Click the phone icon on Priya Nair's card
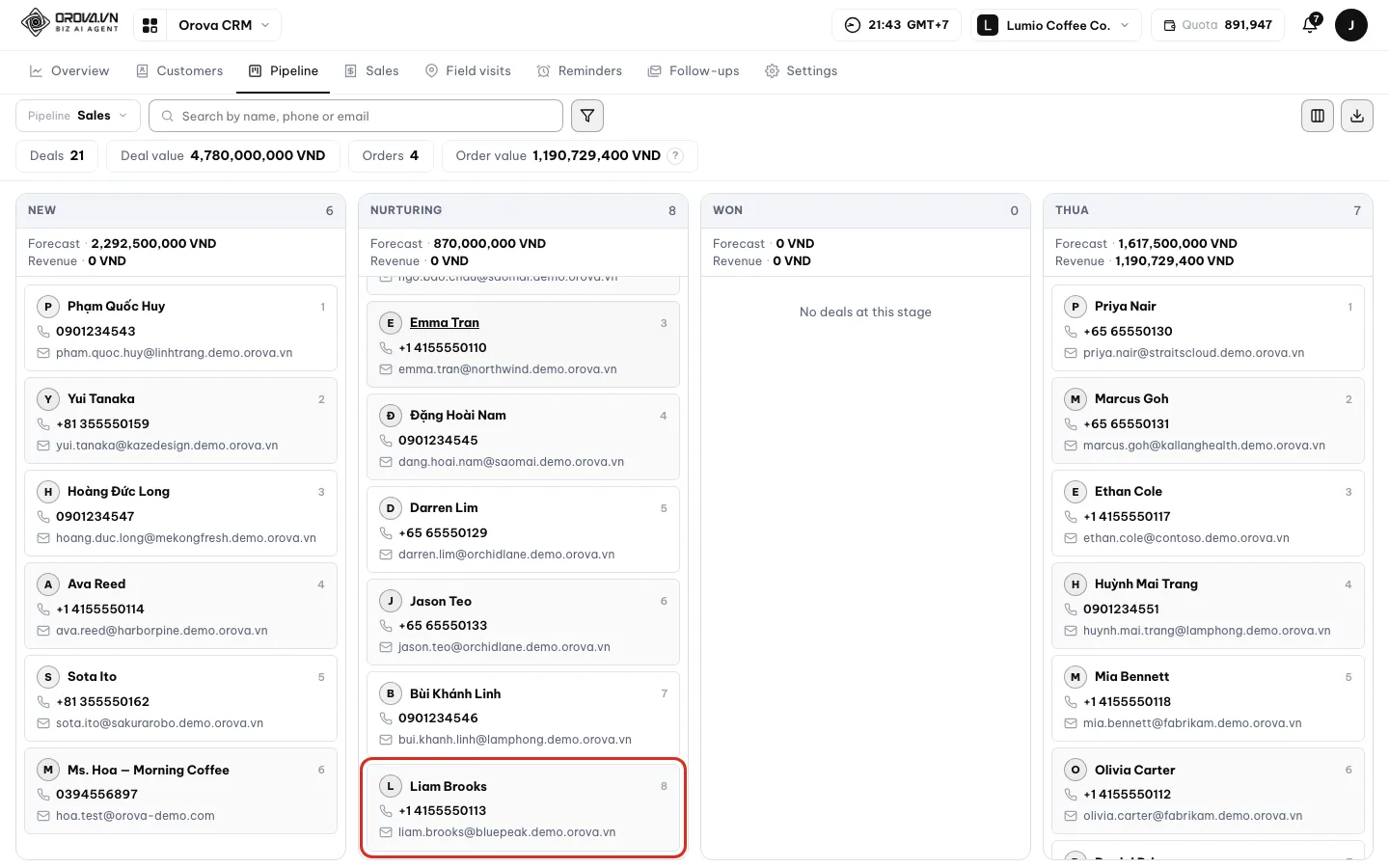The image size is (1389, 868). click(1071, 332)
